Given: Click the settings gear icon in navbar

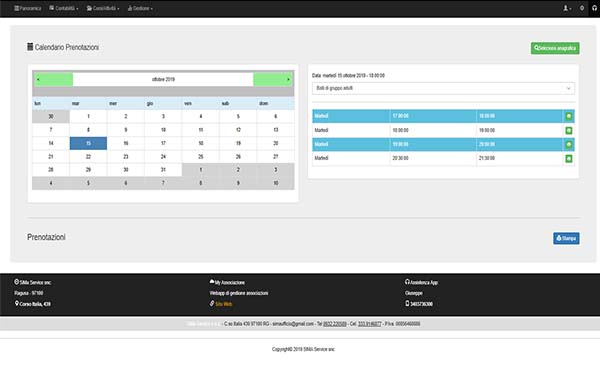Looking at the screenshot, I should [x=582, y=8].
